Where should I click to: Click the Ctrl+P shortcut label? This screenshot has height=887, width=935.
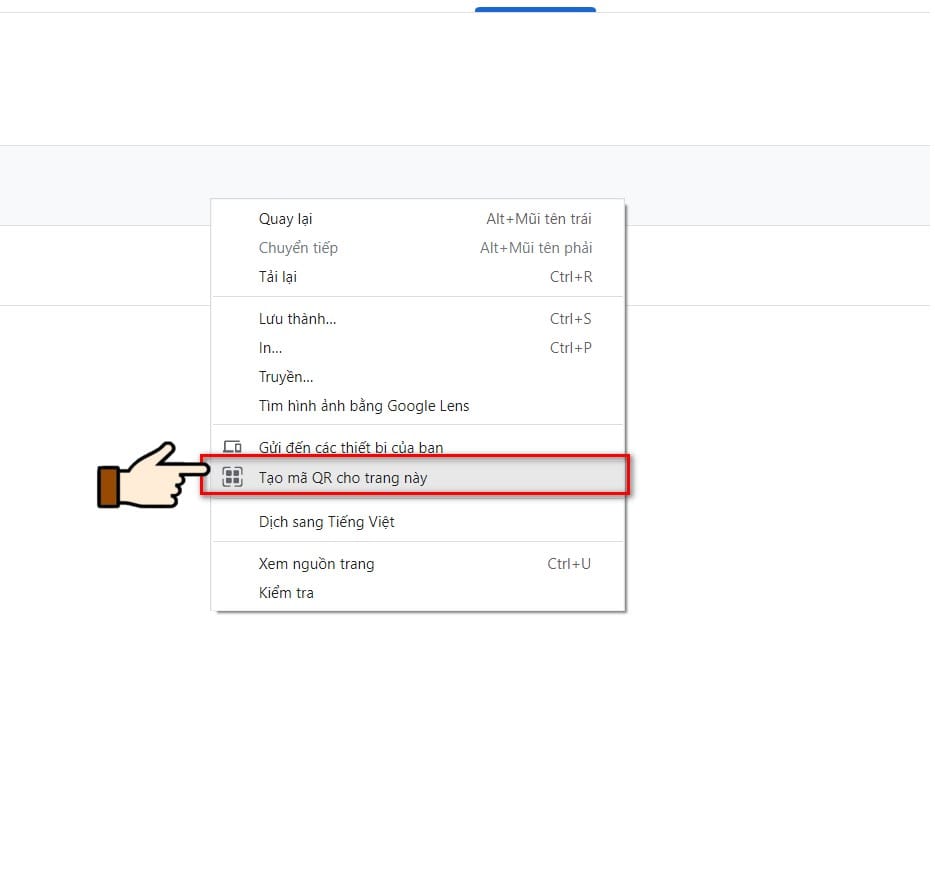571,348
